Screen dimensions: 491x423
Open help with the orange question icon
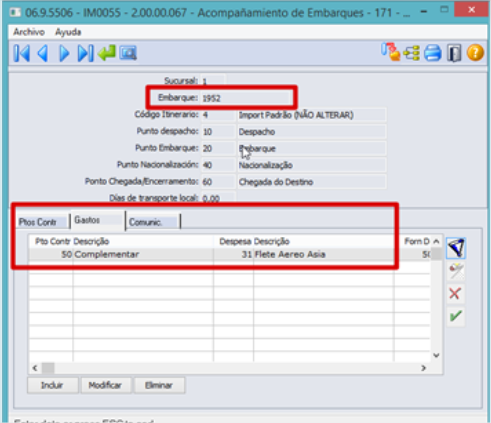[475, 53]
